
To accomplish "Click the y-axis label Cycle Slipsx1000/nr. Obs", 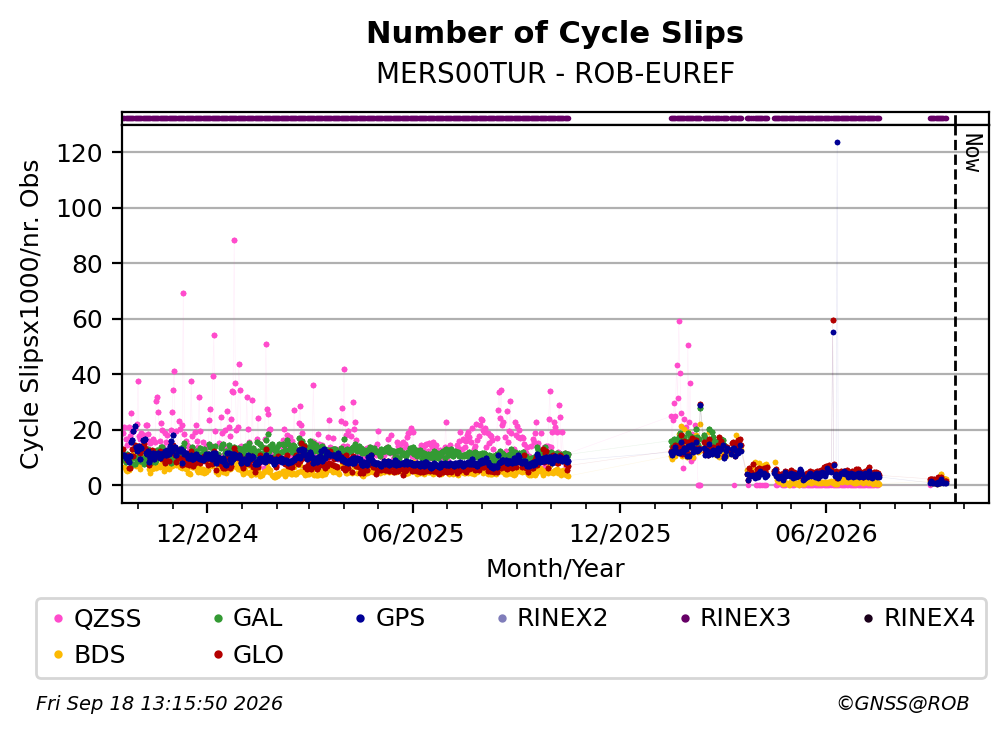I will [30, 314].
